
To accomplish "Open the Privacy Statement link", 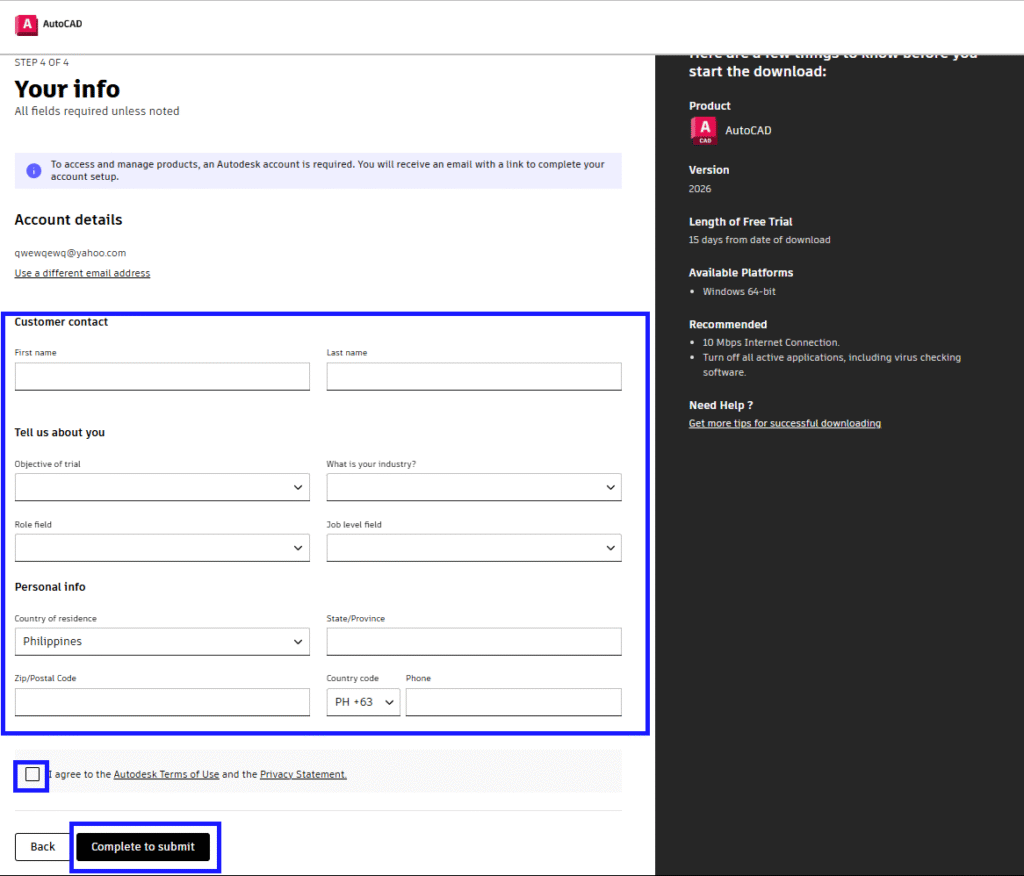I will (303, 774).
